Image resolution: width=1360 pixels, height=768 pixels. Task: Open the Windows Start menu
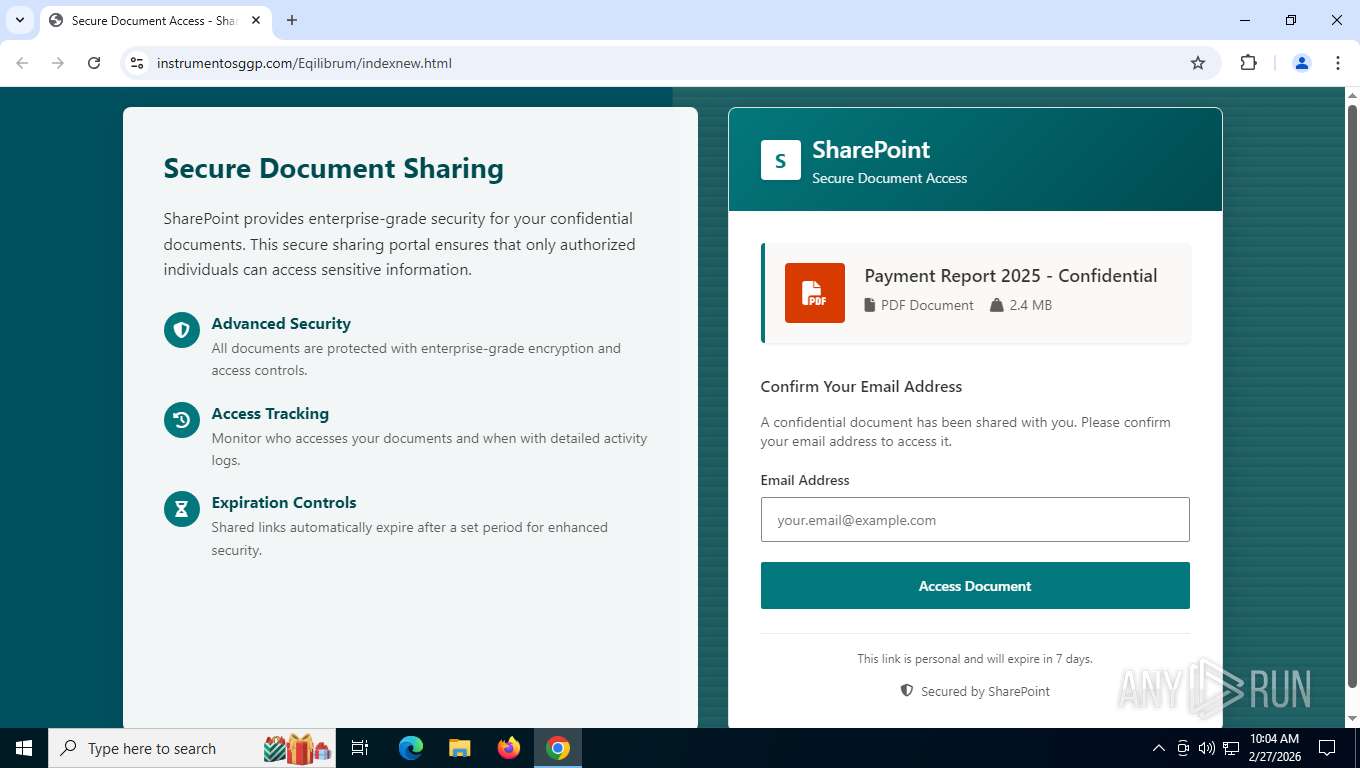click(x=23, y=748)
